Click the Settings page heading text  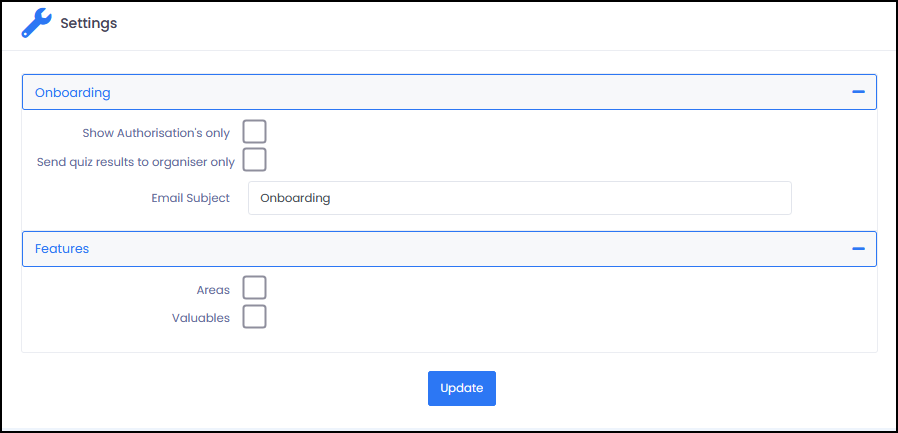pos(88,23)
